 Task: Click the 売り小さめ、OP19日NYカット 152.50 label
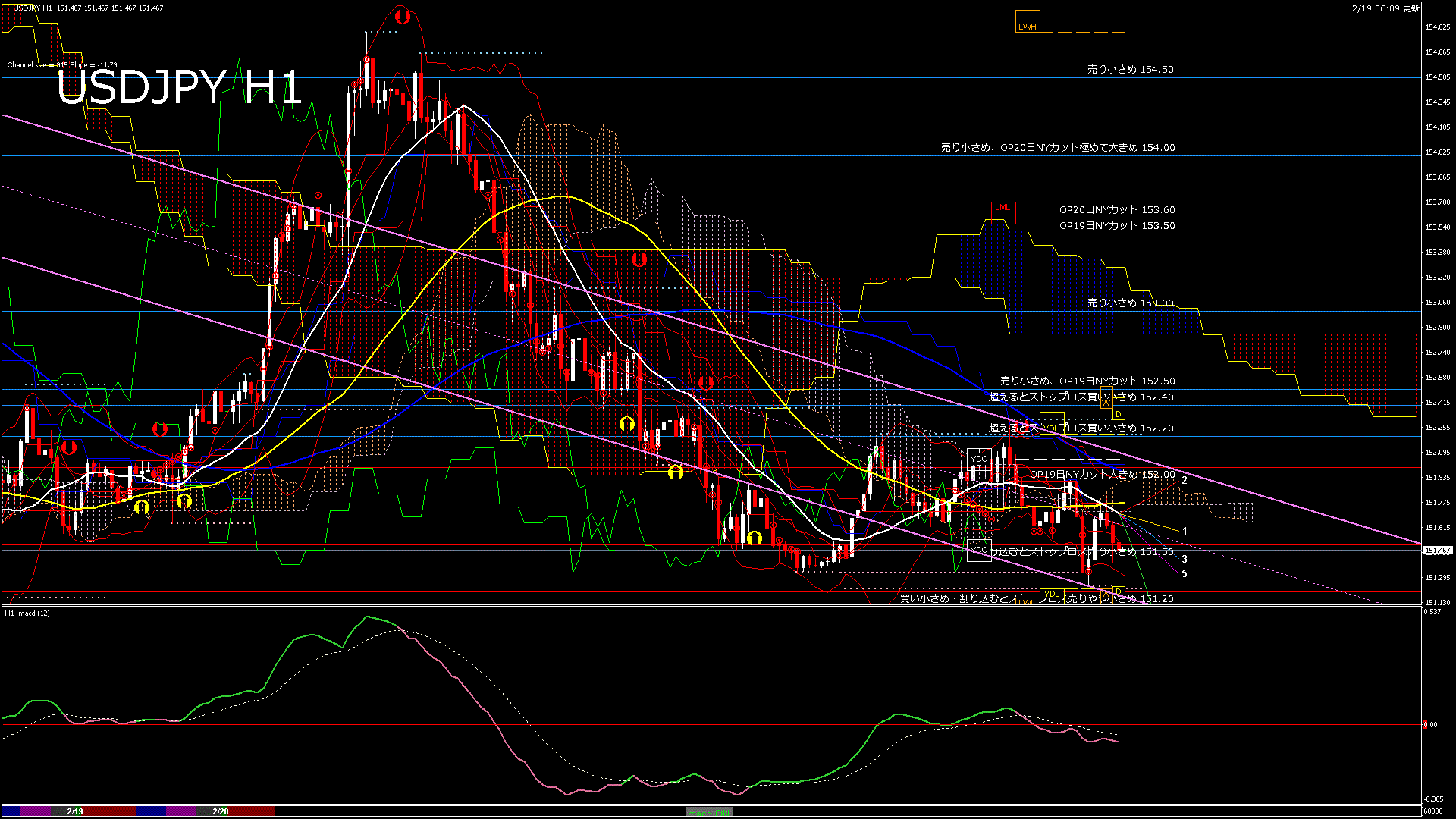coord(1087,381)
